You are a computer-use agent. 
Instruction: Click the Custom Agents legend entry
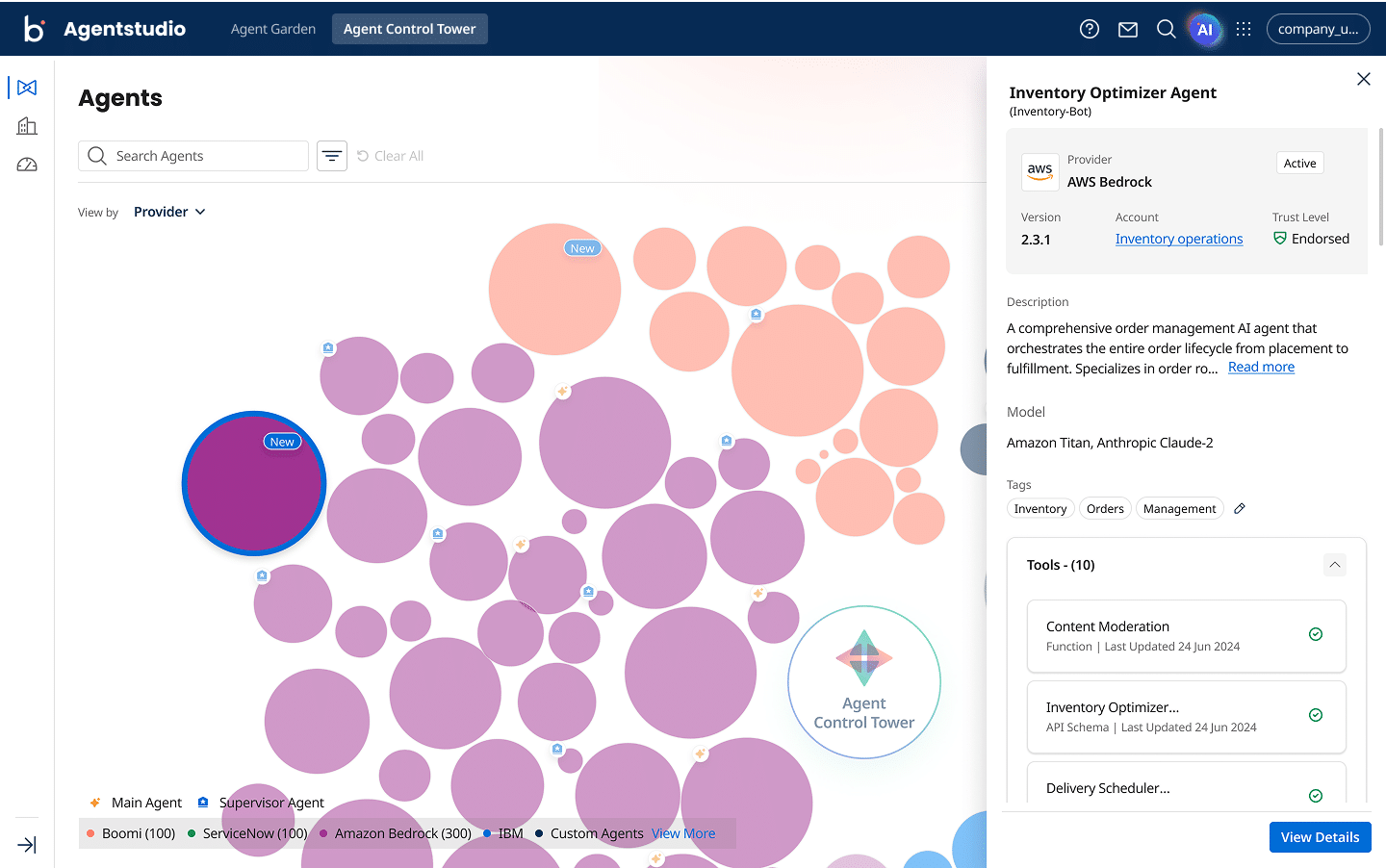589,833
